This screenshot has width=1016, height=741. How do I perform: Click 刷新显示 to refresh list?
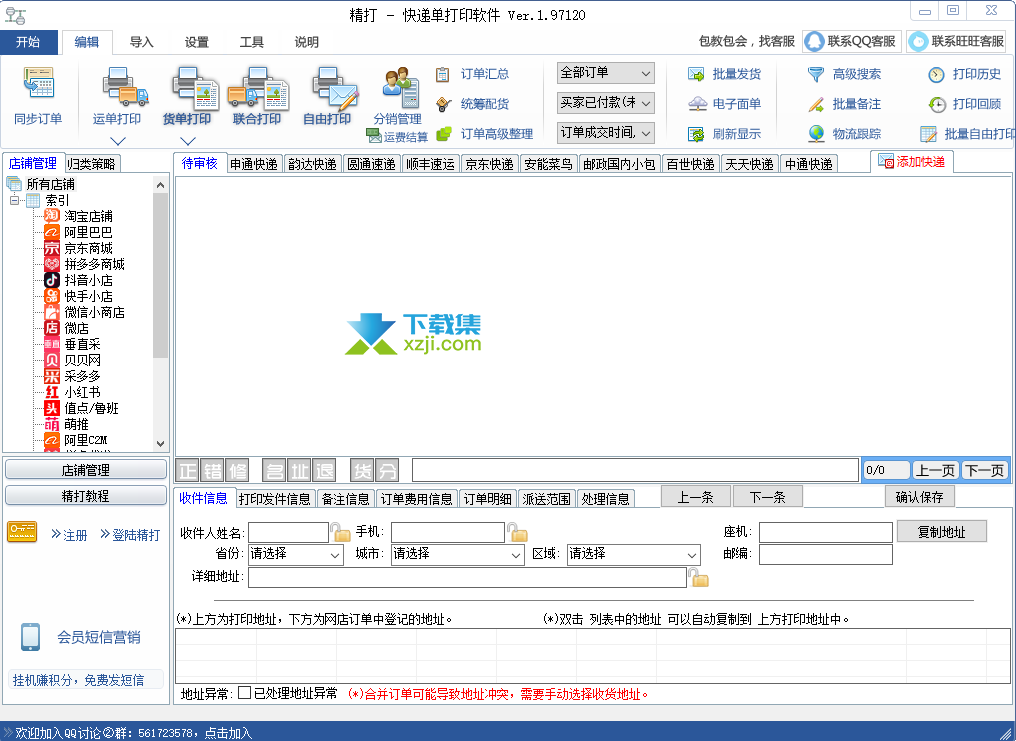point(724,134)
